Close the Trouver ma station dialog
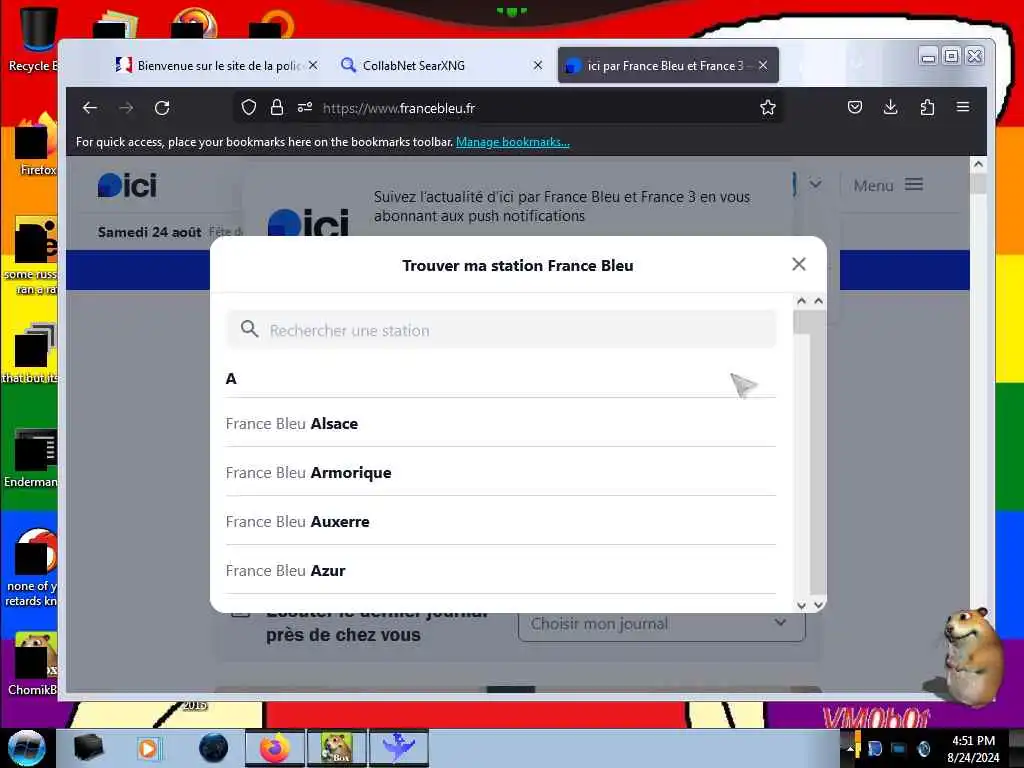This screenshot has height=768, width=1024. click(x=799, y=264)
